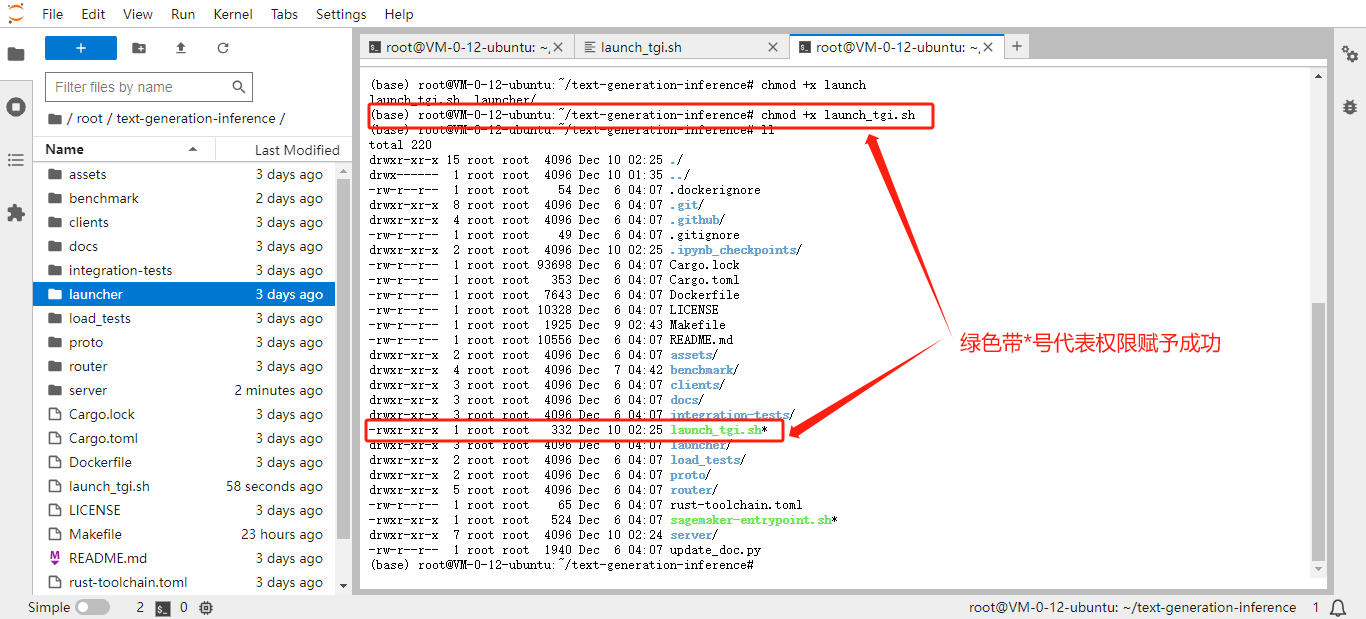Open Running Terminals and Kernels panel

tap(16, 107)
